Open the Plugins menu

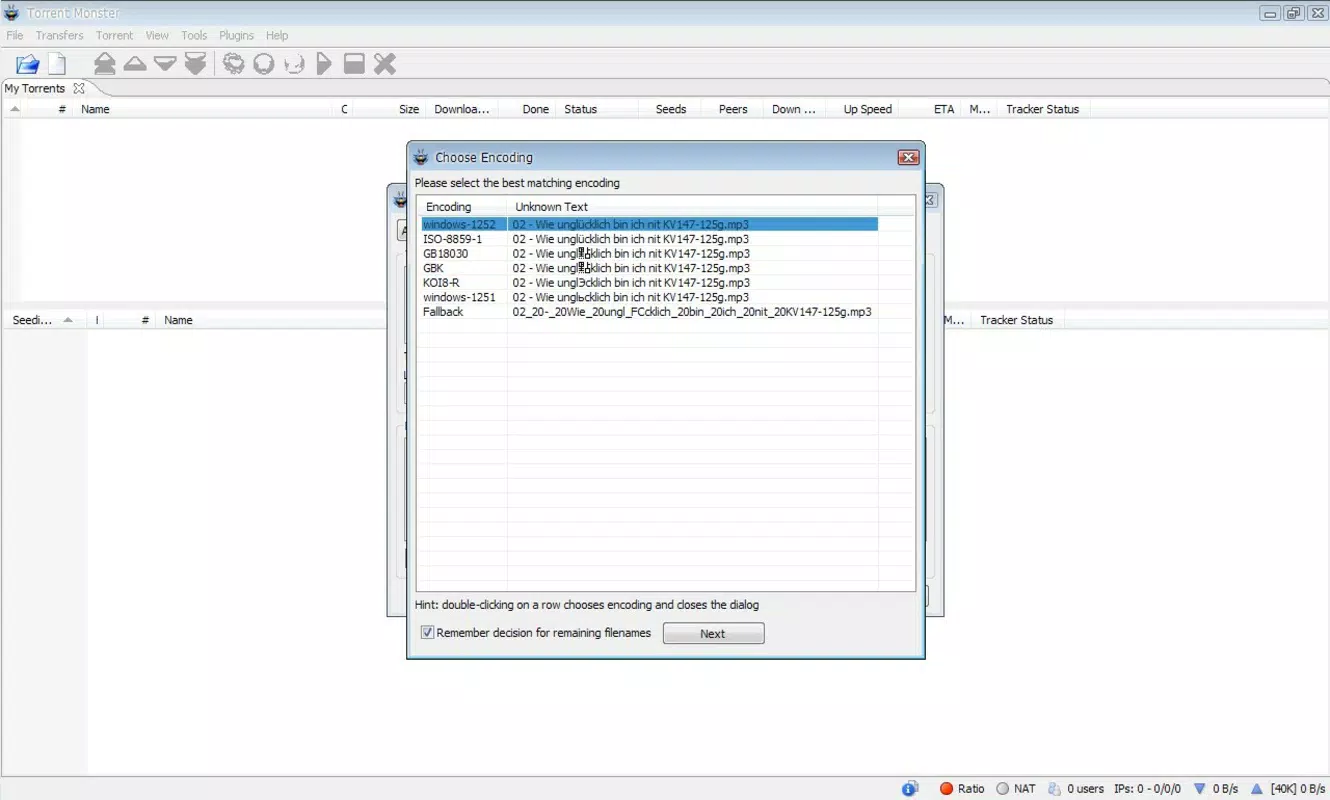click(x=237, y=35)
